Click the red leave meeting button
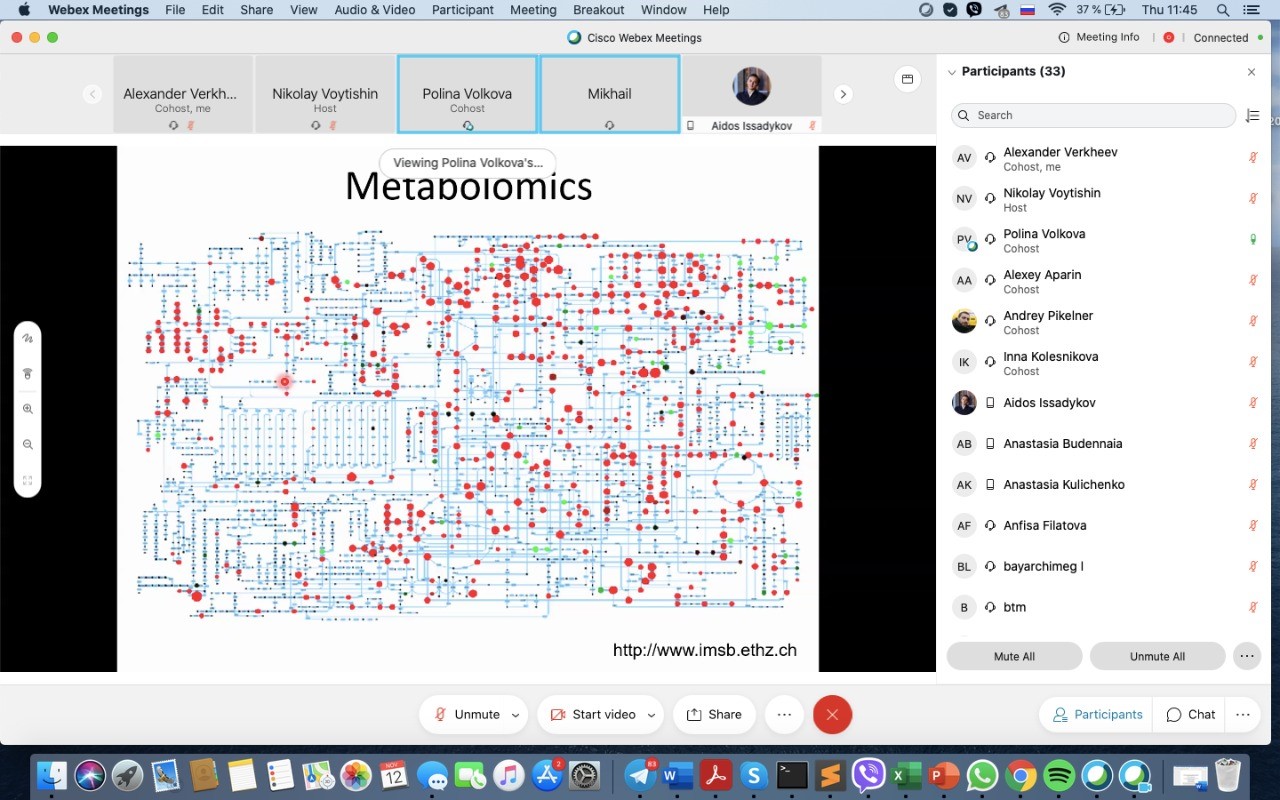This screenshot has height=800, width=1280. tap(832, 715)
